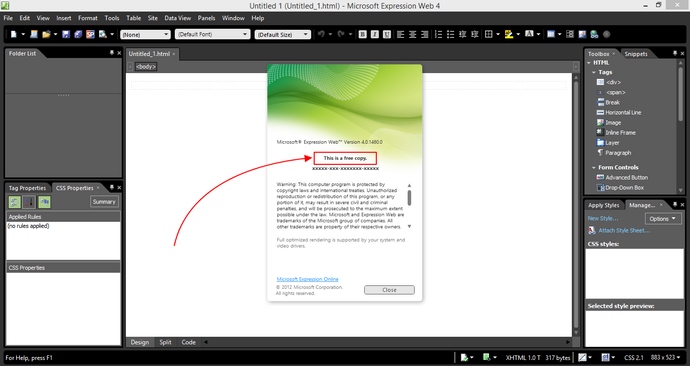Select the Advanced Button item in Toolbox

coord(622,177)
